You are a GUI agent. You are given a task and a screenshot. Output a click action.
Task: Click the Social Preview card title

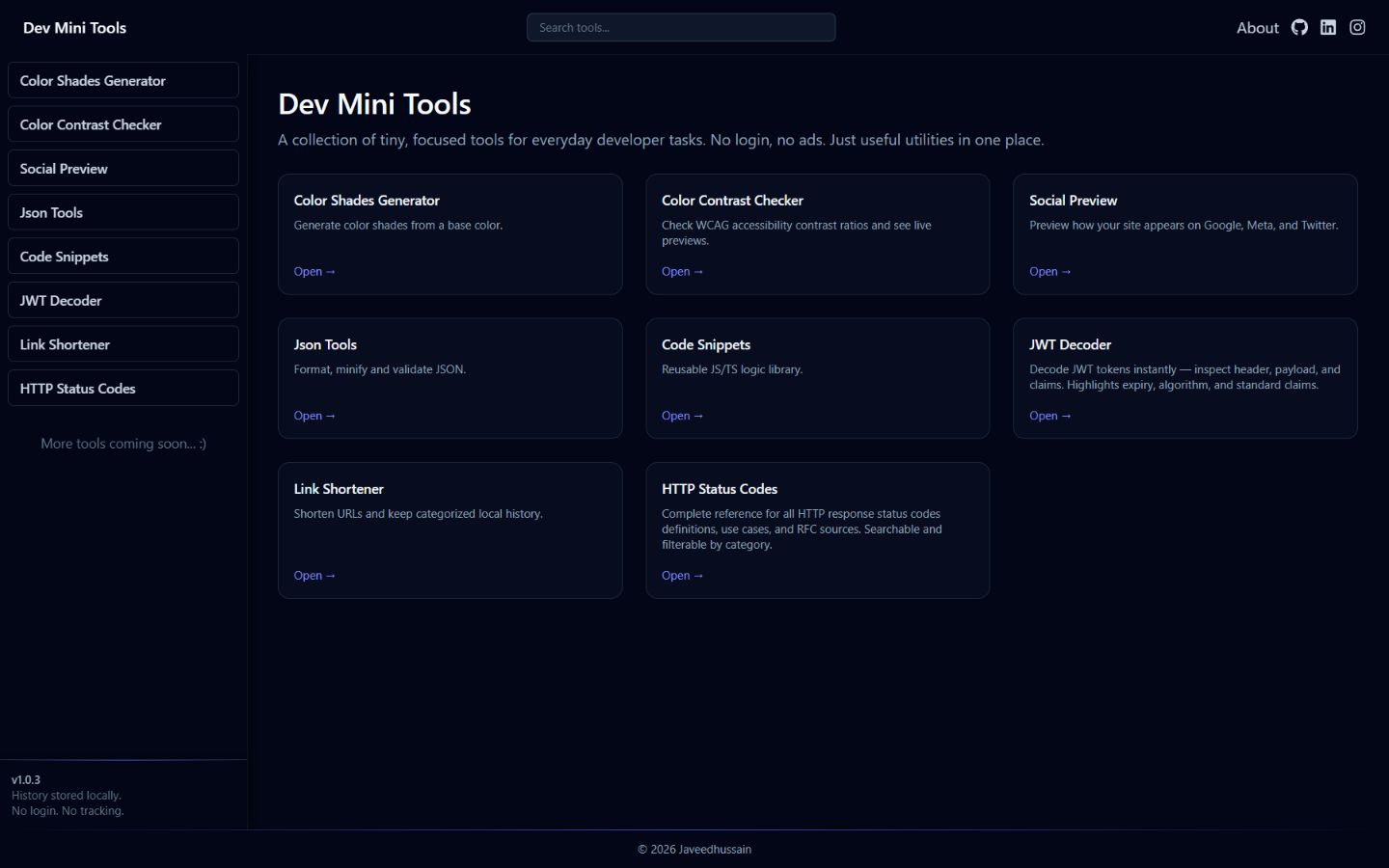[1073, 201]
